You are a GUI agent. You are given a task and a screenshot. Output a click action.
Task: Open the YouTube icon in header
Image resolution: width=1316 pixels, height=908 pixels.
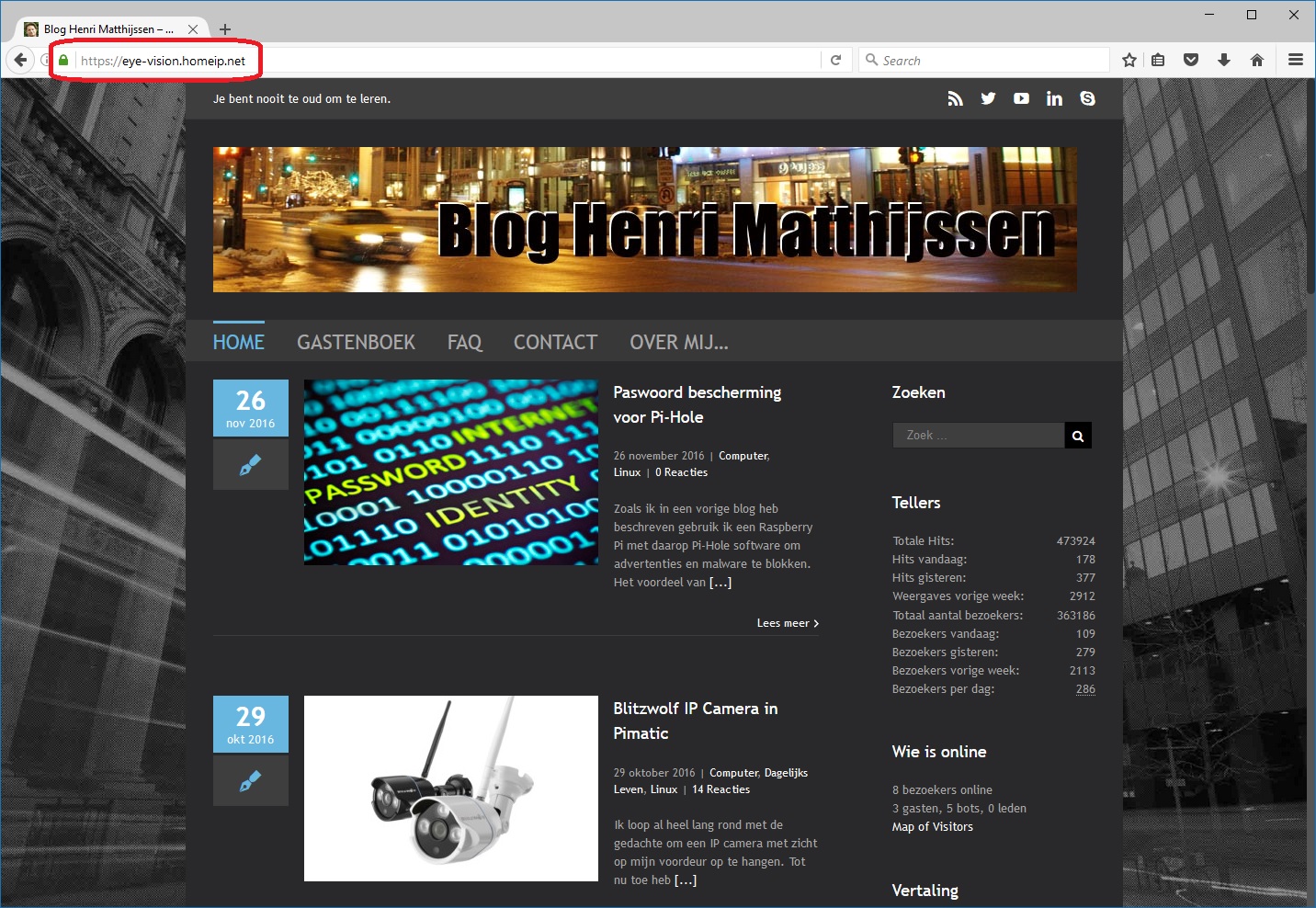point(1021,98)
